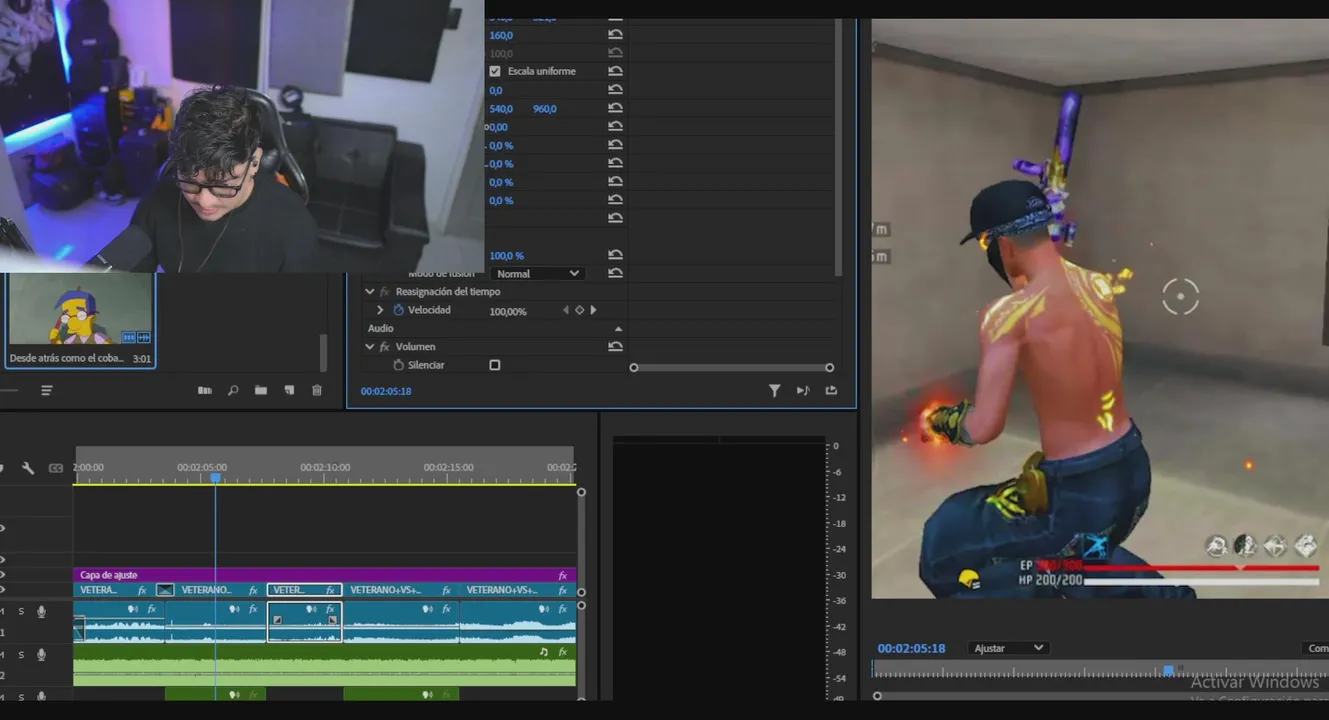The height and width of the screenshot is (720, 1329).
Task: Toggle the Velocidad animation stopwatch
Action: pyautogui.click(x=398, y=310)
